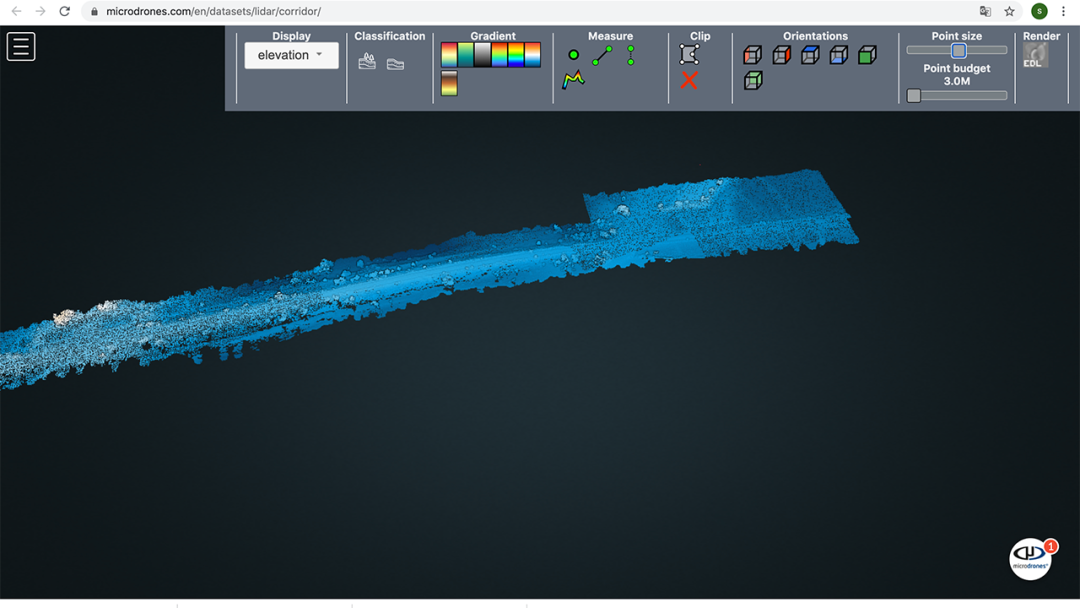Open the hamburger menu in top-left corner
Image resolution: width=1080 pixels, height=608 pixels.
[21, 47]
